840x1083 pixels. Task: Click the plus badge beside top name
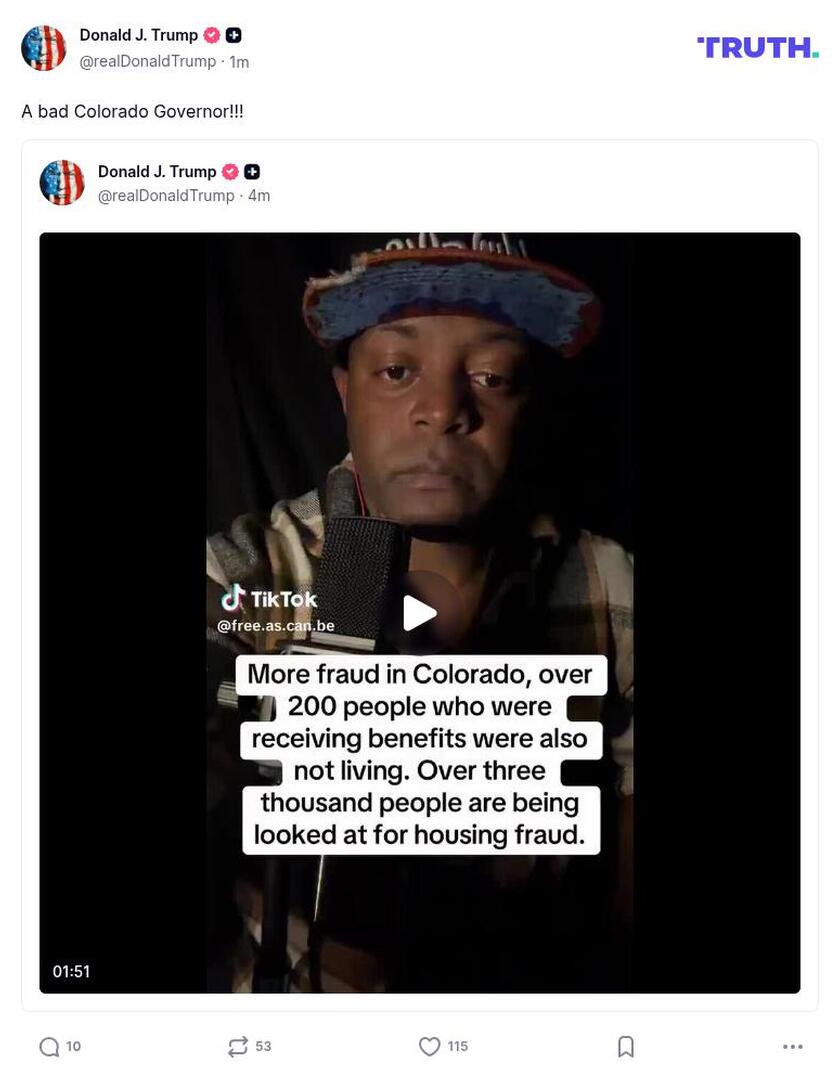(x=233, y=35)
